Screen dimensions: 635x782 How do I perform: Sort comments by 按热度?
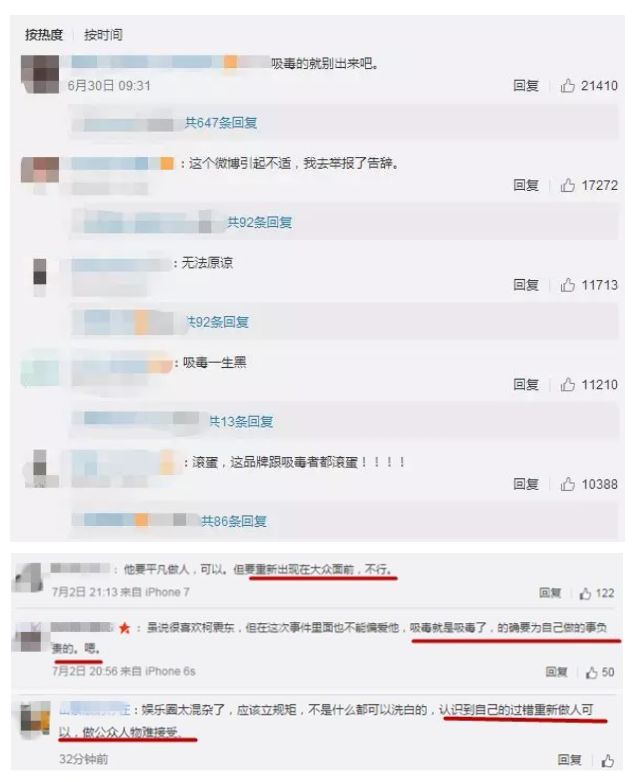[44, 35]
